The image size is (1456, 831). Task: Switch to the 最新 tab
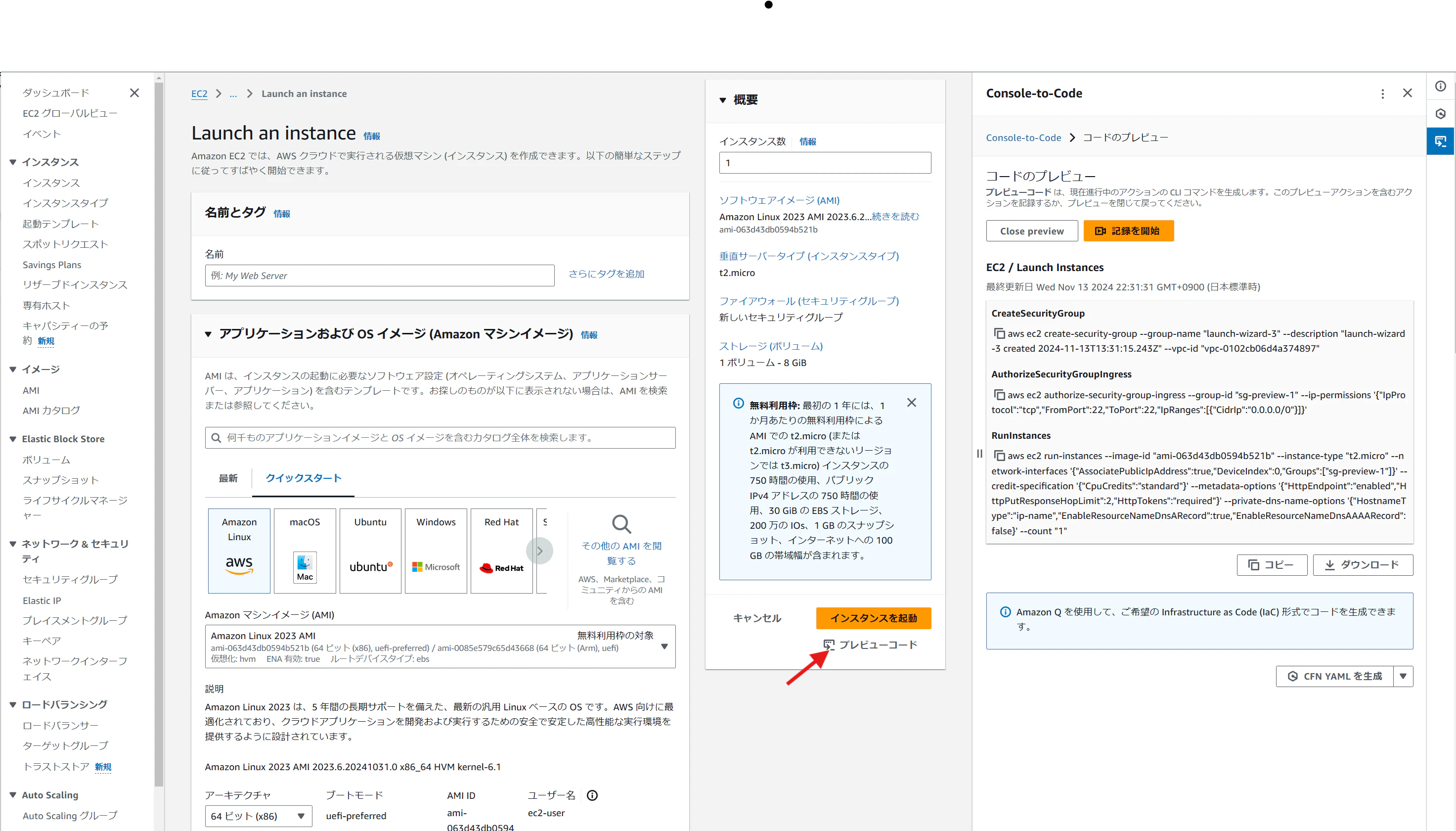tap(228, 478)
